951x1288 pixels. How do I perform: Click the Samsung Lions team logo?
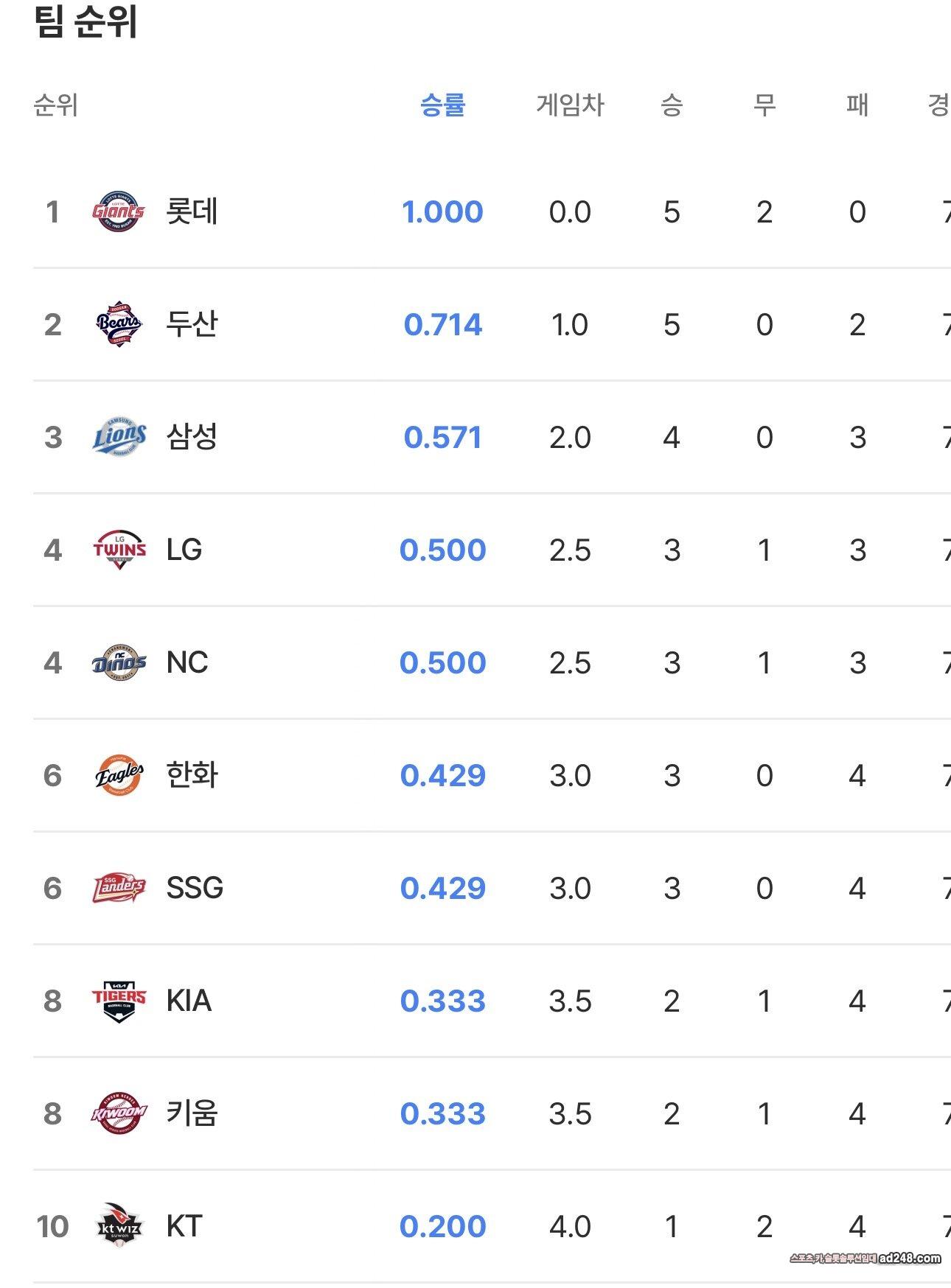(x=119, y=437)
